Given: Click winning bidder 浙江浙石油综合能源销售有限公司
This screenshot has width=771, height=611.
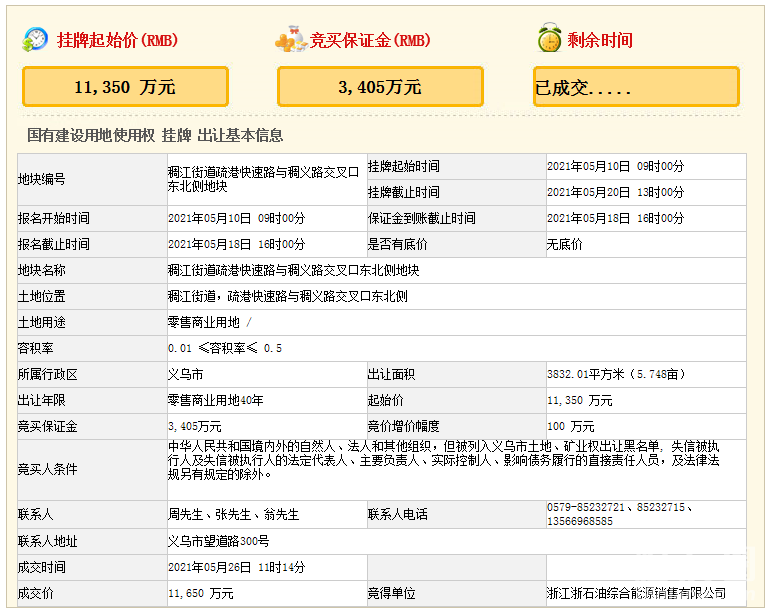Looking at the screenshot, I should (636, 593).
